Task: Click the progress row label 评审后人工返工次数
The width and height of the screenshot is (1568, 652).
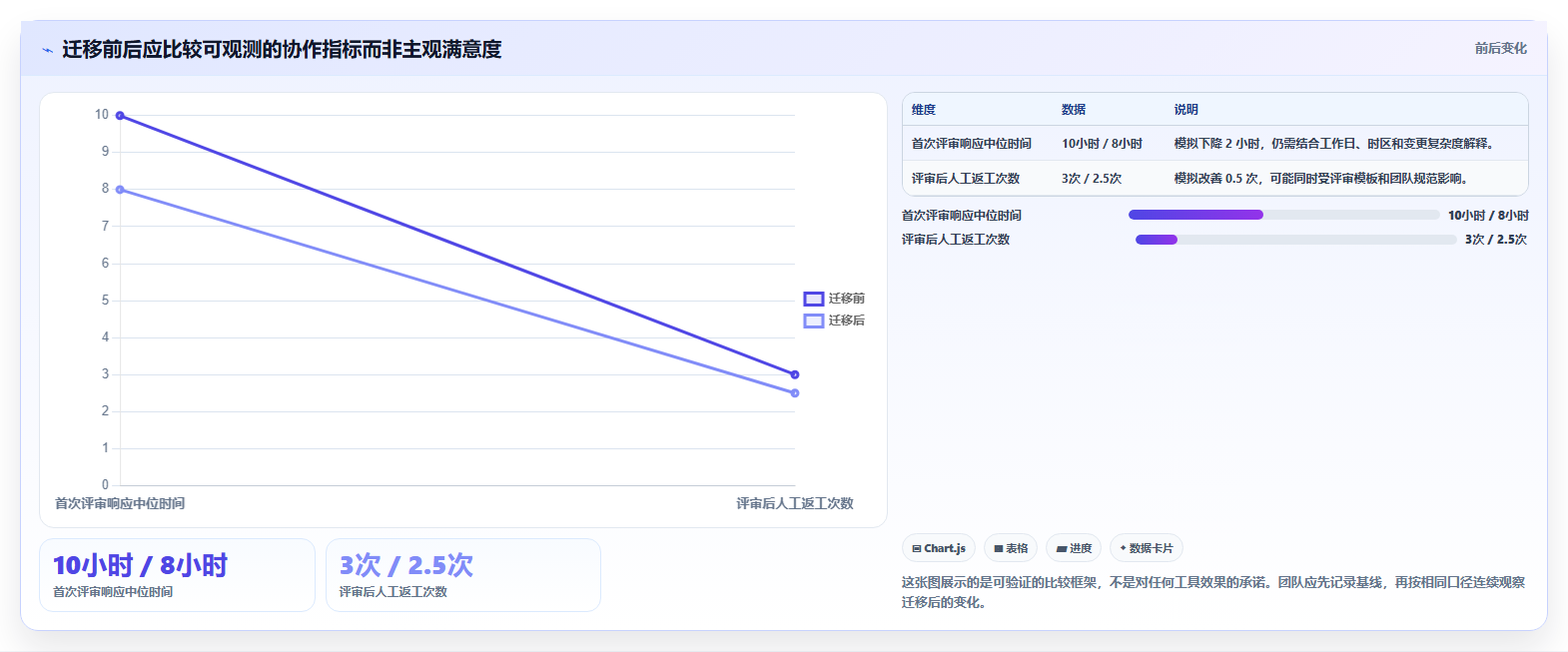Action: point(956,240)
